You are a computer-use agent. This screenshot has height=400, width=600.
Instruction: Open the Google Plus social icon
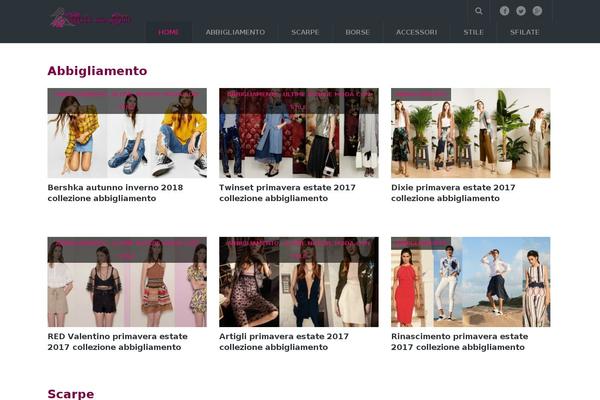click(x=537, y=11)
